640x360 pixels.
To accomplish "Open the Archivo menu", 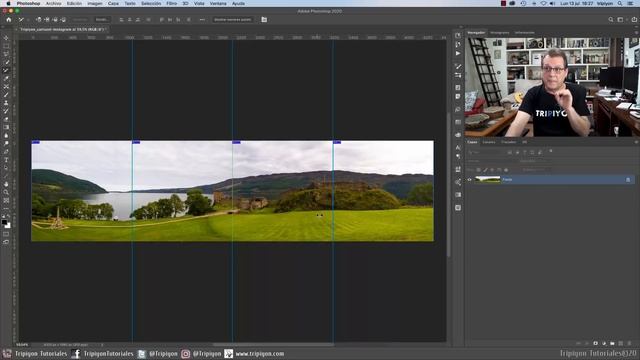I will point(53,3).
